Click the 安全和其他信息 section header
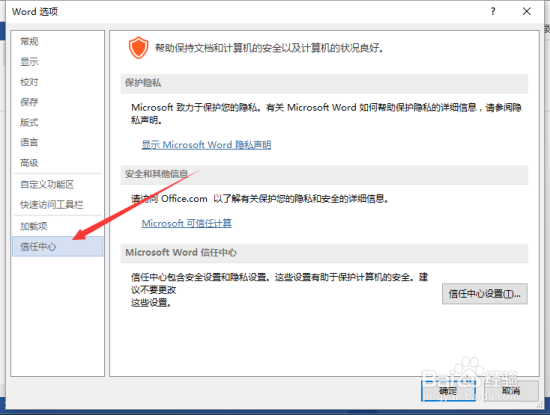Viewport: 550px width, 415px height. point(324,174)
